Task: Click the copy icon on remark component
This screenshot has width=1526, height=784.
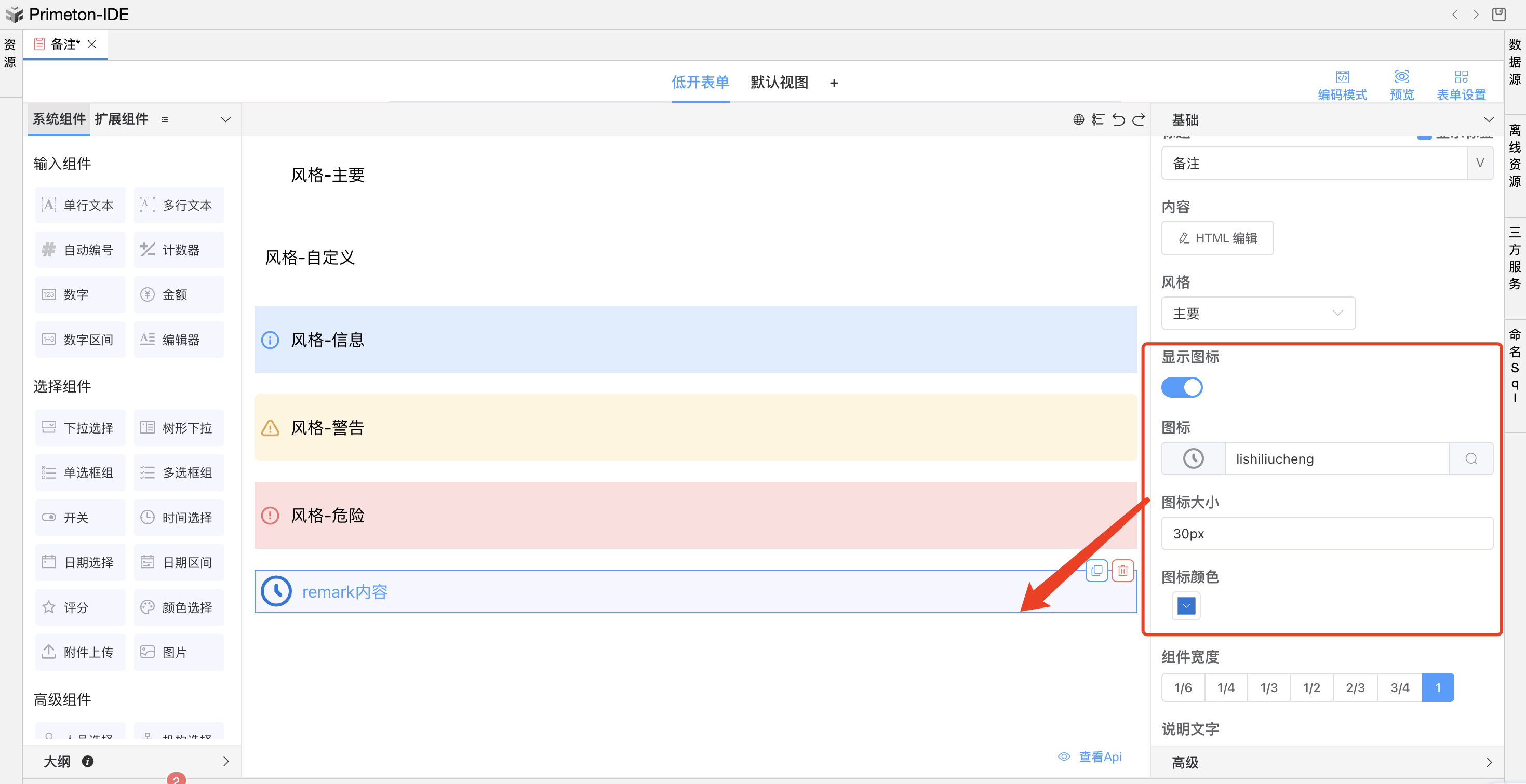Action: [x=1096, y=571]
